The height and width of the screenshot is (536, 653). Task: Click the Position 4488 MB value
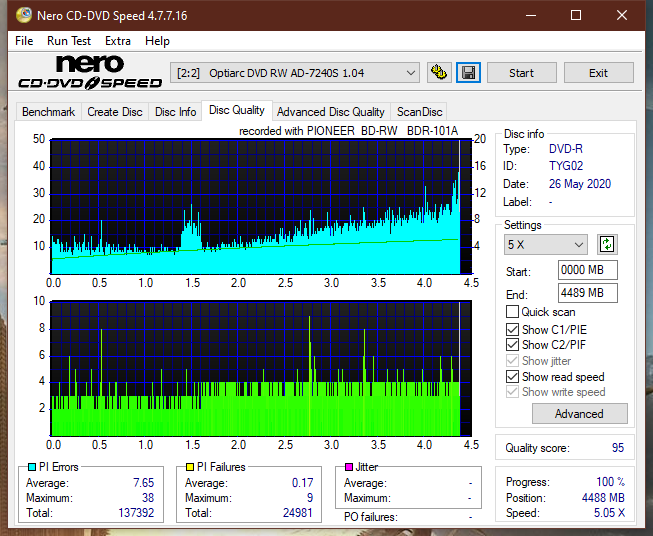coord(603,498)
